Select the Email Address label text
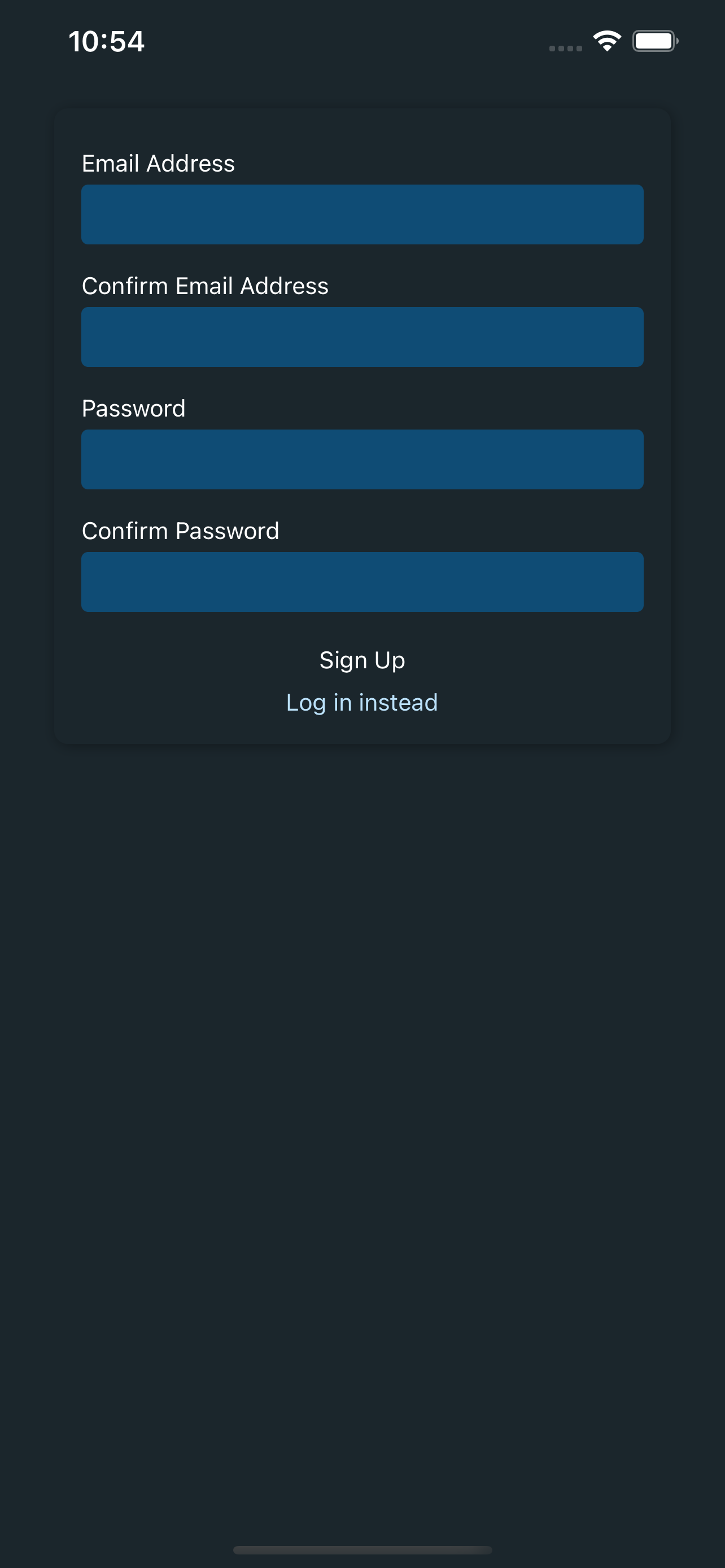Screen dimensions: 725x1568 click(x=158, y=163)
